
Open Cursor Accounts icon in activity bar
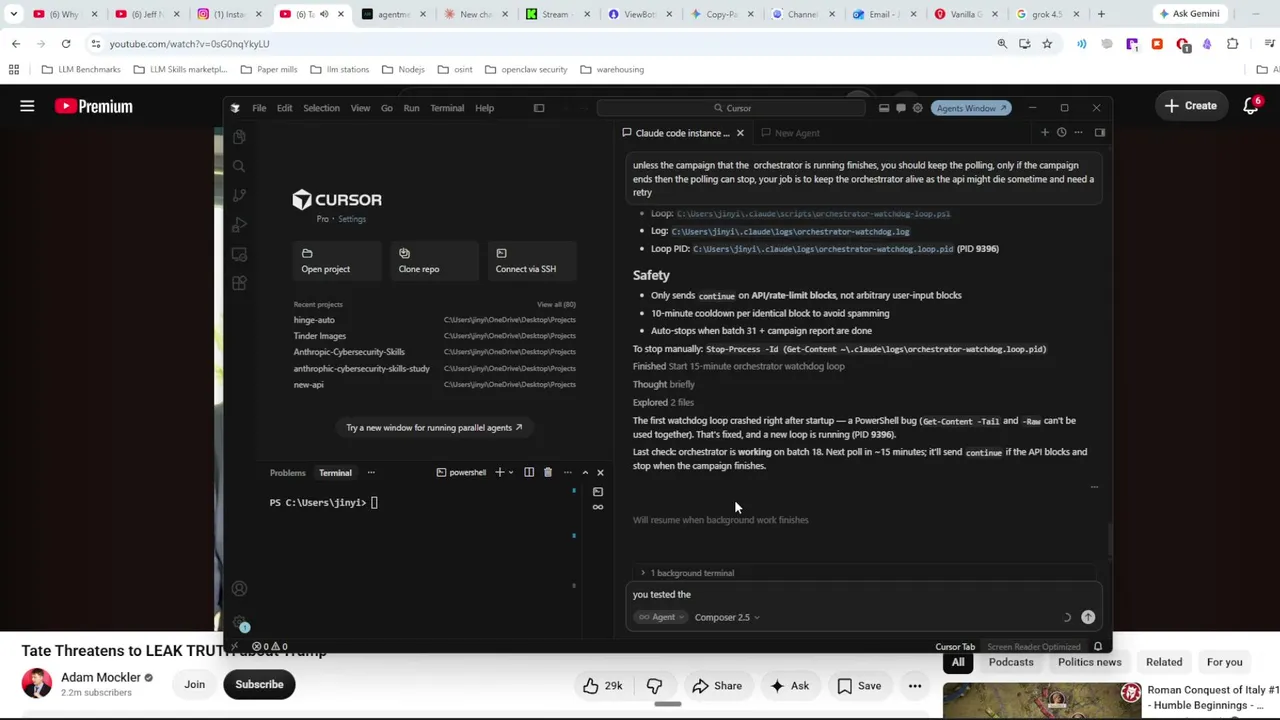pyautogui.click(x=239, y=589)
